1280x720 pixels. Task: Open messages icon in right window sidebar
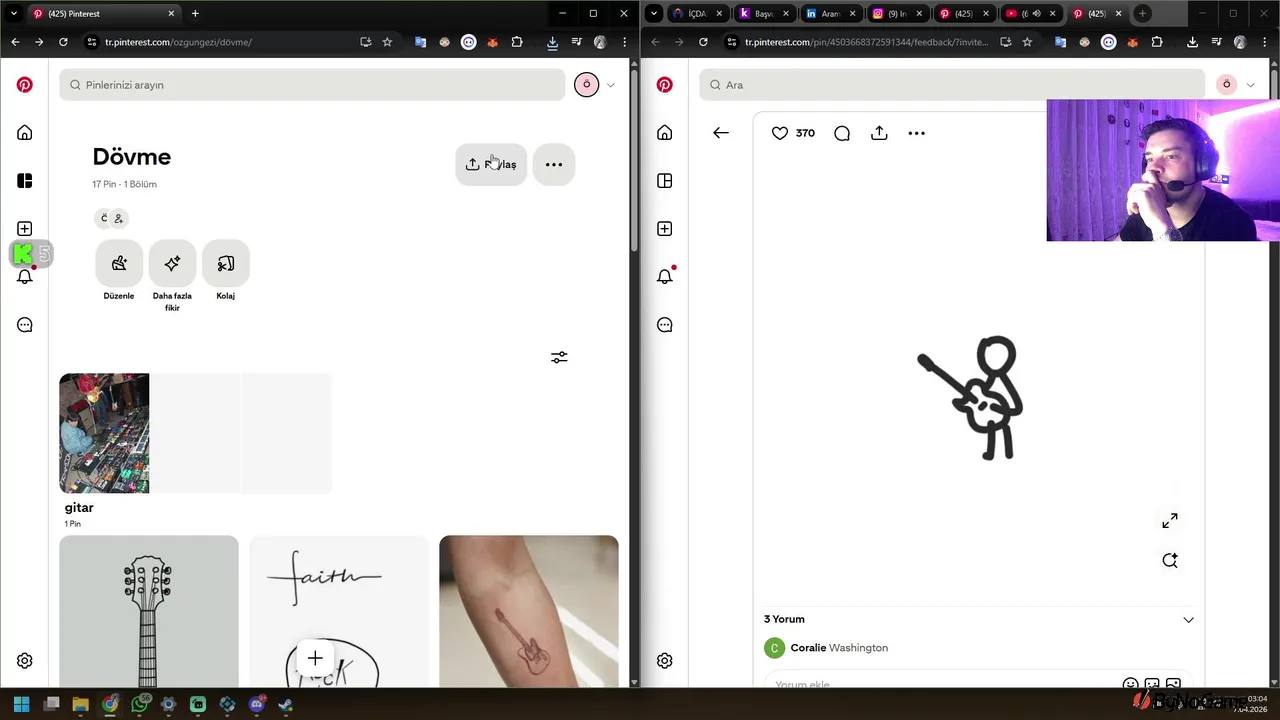[x=665, y=325]
